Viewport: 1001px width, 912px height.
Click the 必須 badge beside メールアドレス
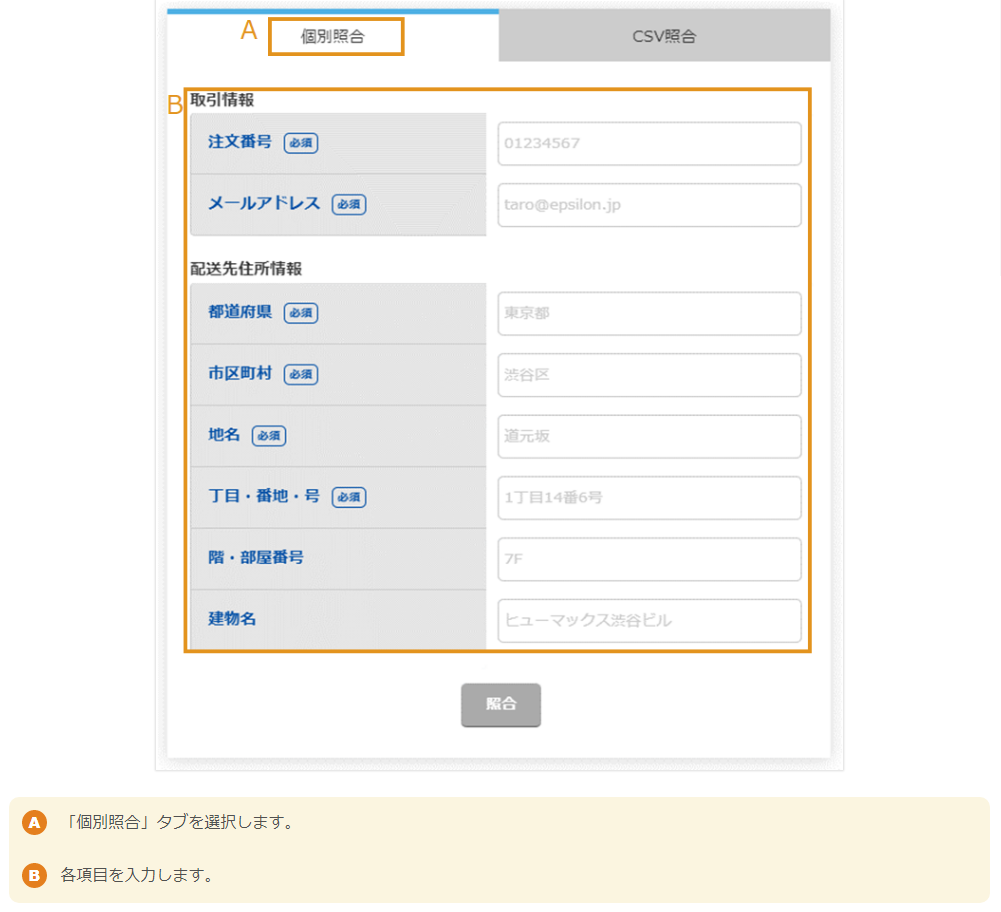(348, 204)
